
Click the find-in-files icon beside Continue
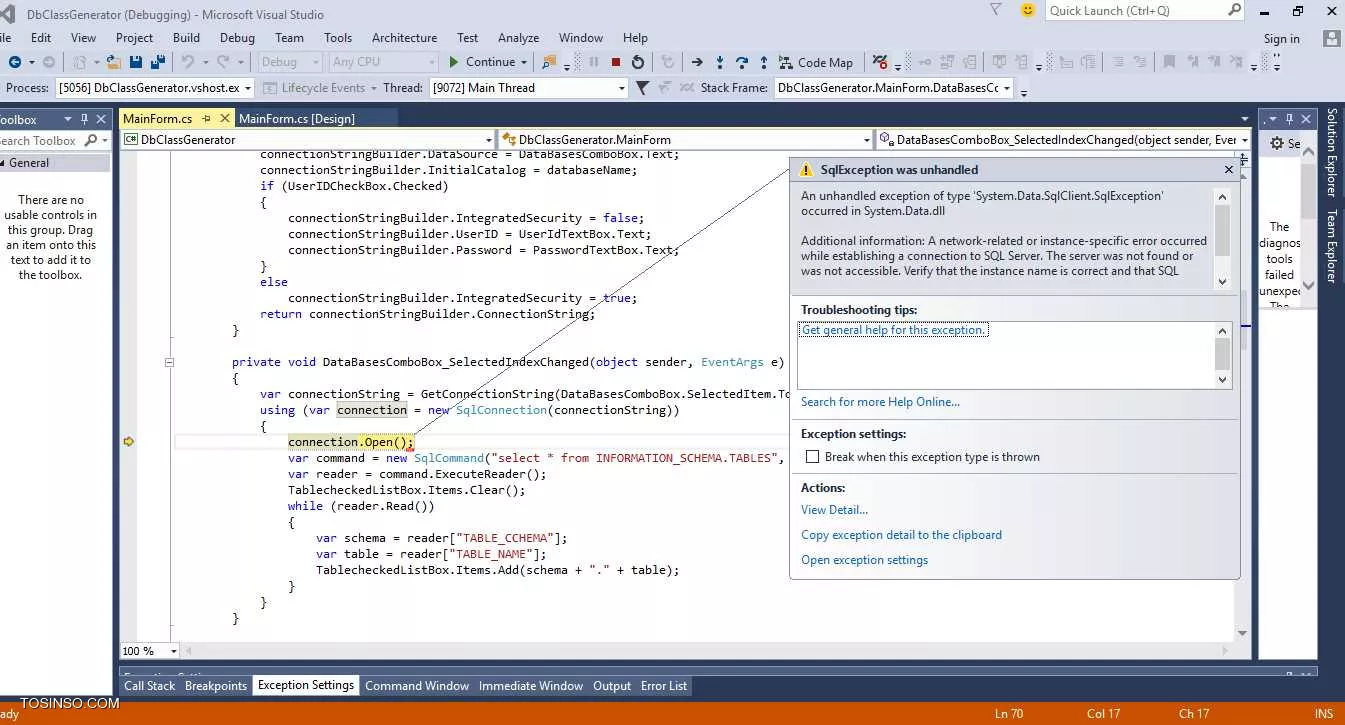tap(548, 62)
